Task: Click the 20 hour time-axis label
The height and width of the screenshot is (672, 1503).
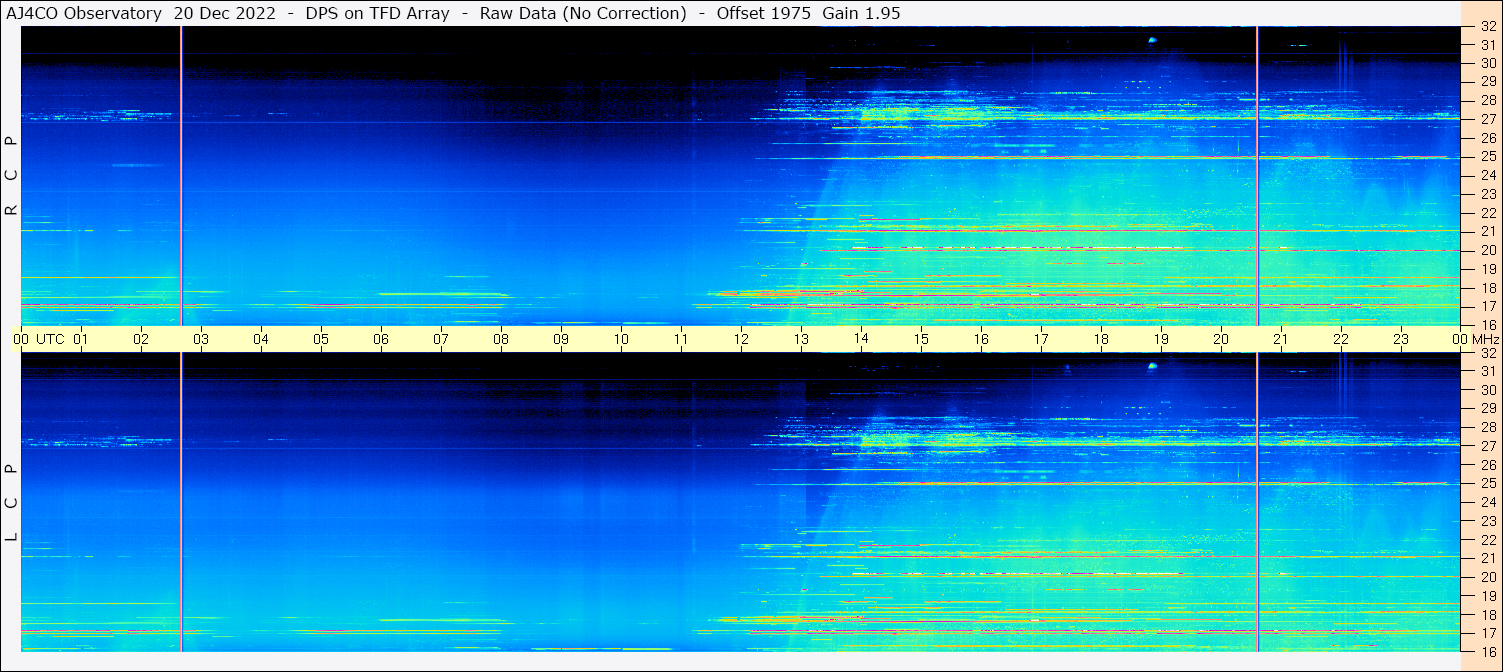Action: coord(1221,339)
